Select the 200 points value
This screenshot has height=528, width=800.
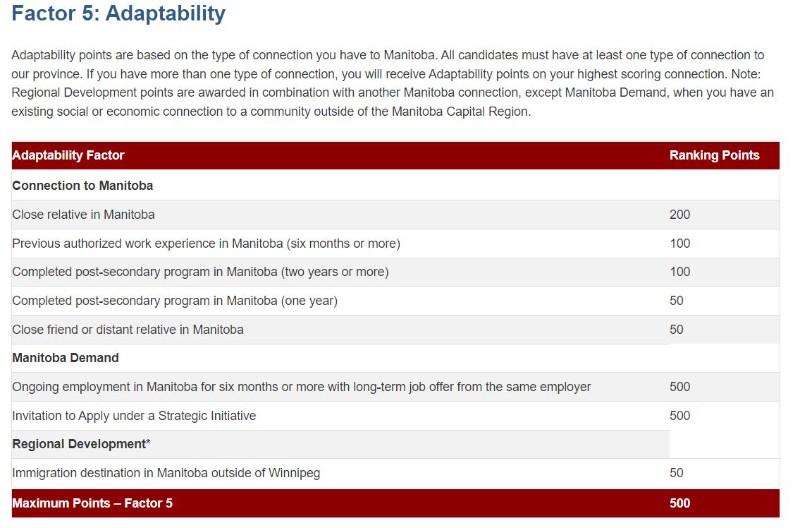(x=680, y=215)
